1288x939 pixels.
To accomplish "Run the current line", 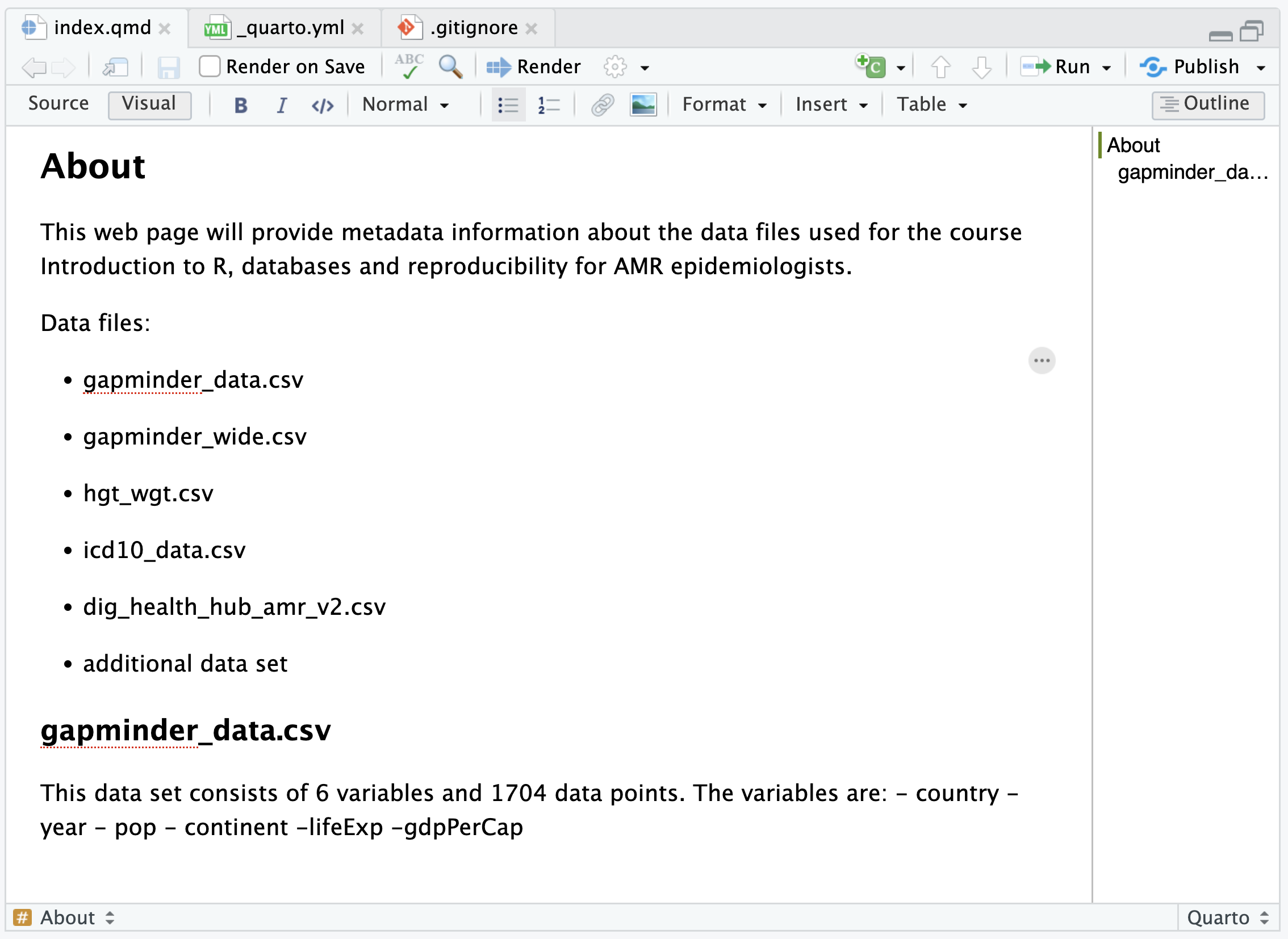I will click(1055, 67).
